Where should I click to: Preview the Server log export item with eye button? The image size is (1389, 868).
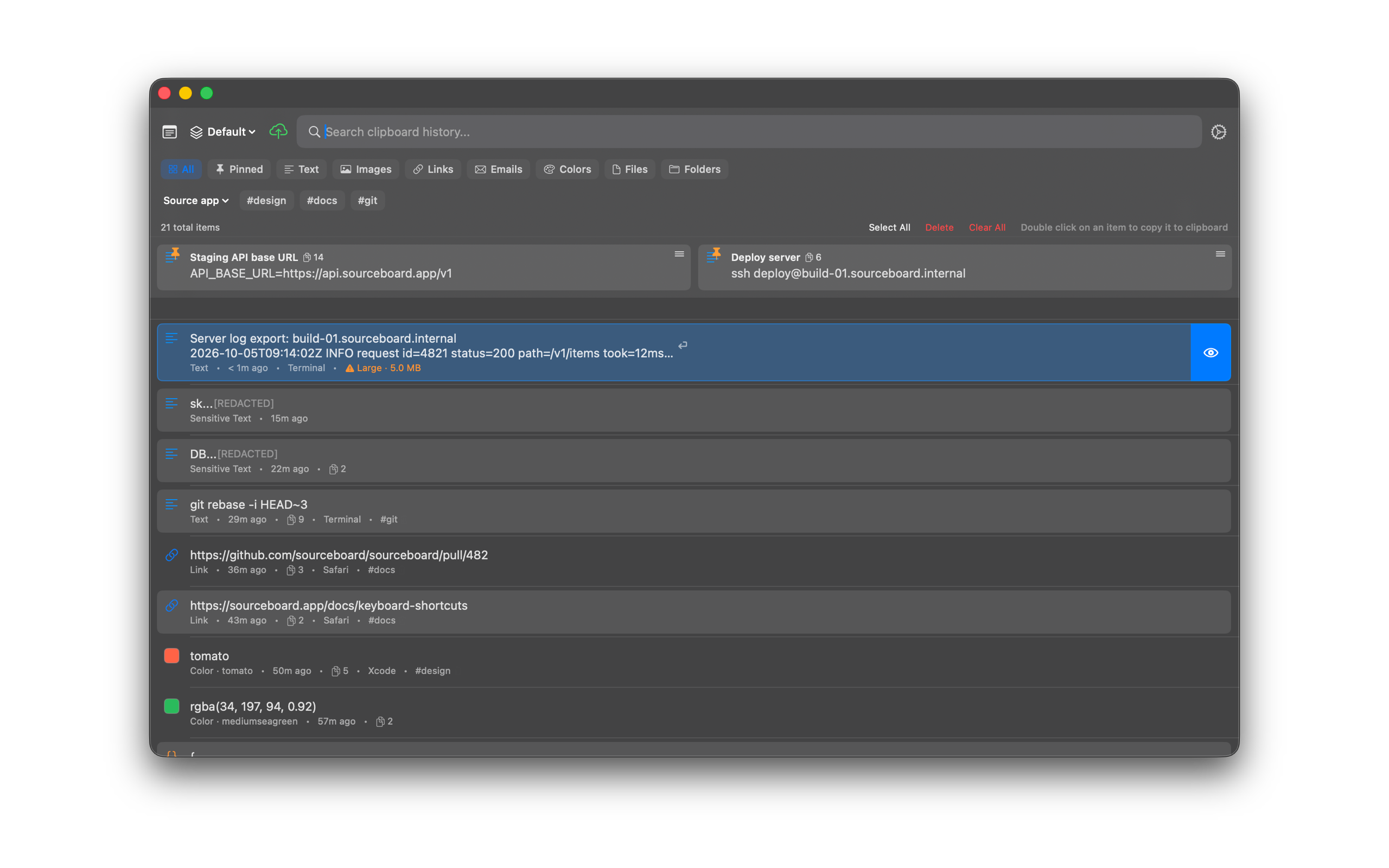click(1210, 353)
